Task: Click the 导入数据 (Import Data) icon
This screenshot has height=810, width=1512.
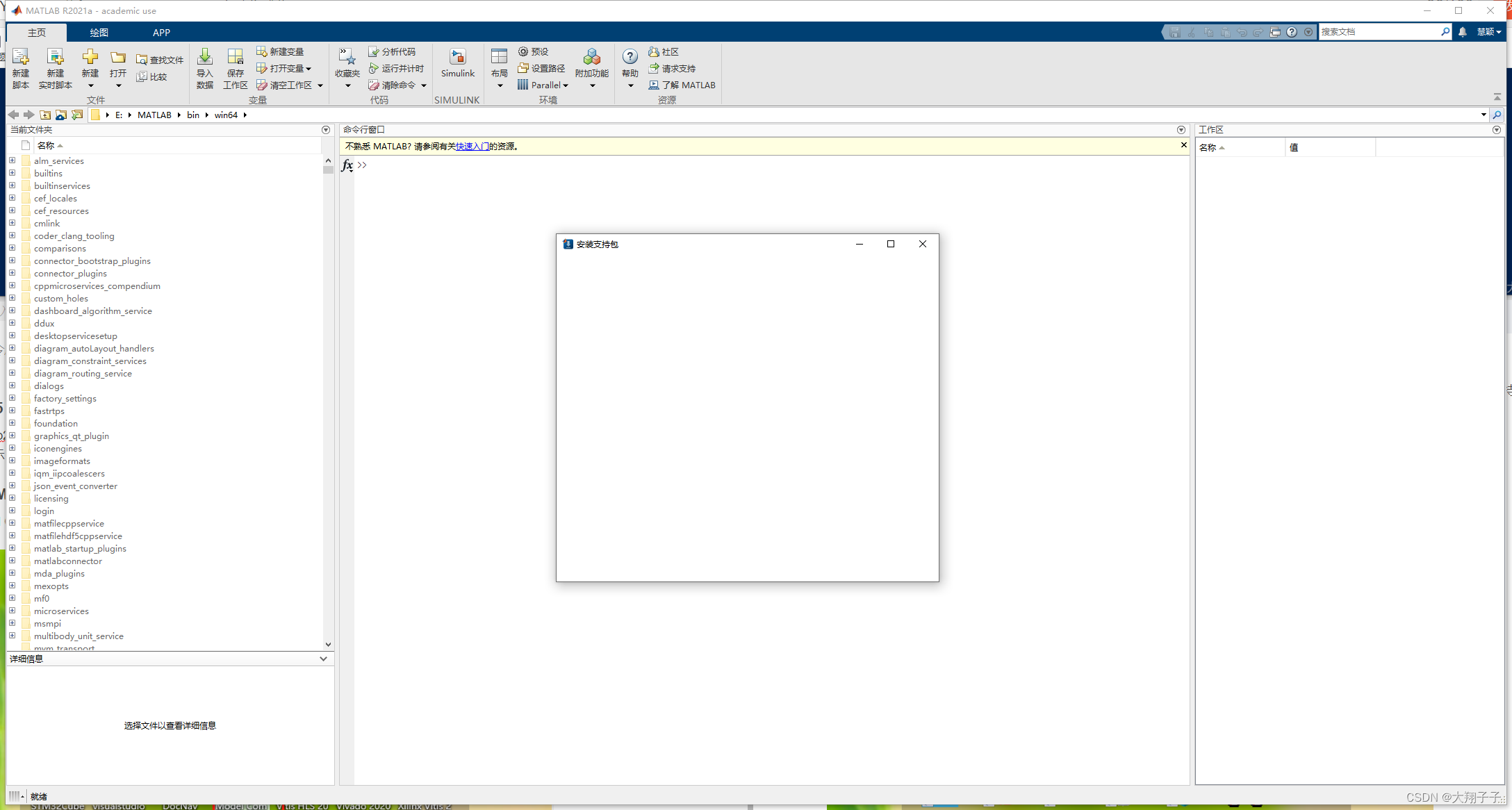Action: pyautogui.click(x=204, y=67)
